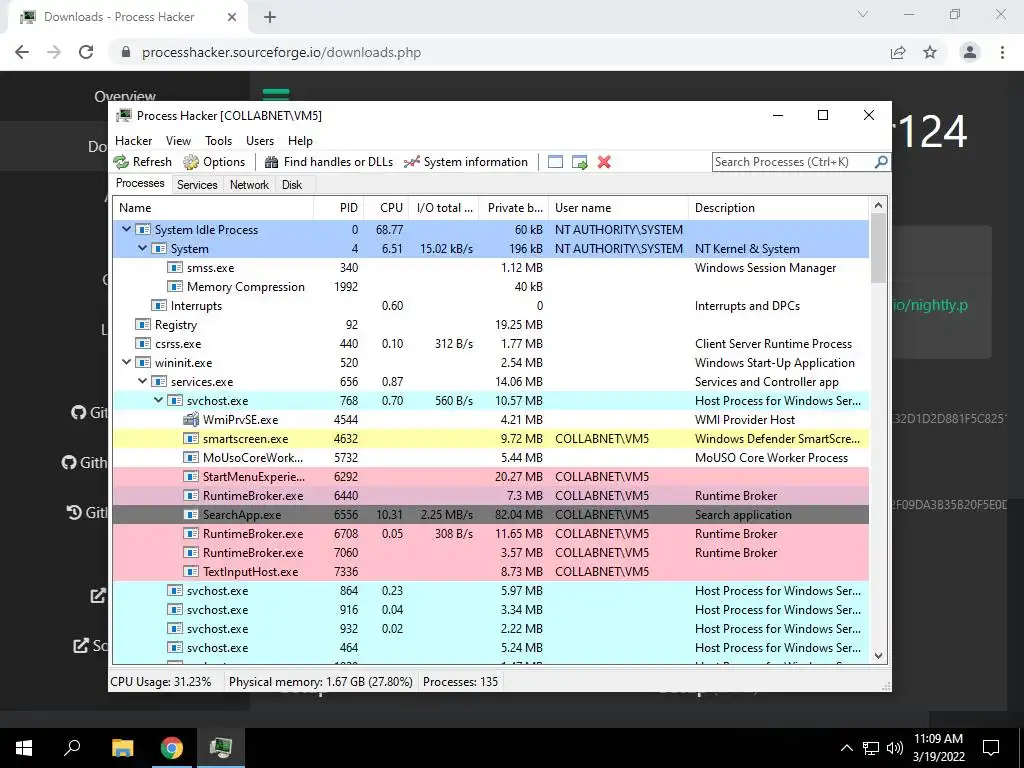Click the Chrome address bar URL
The image size is (1024, 768).
point(281,52)
